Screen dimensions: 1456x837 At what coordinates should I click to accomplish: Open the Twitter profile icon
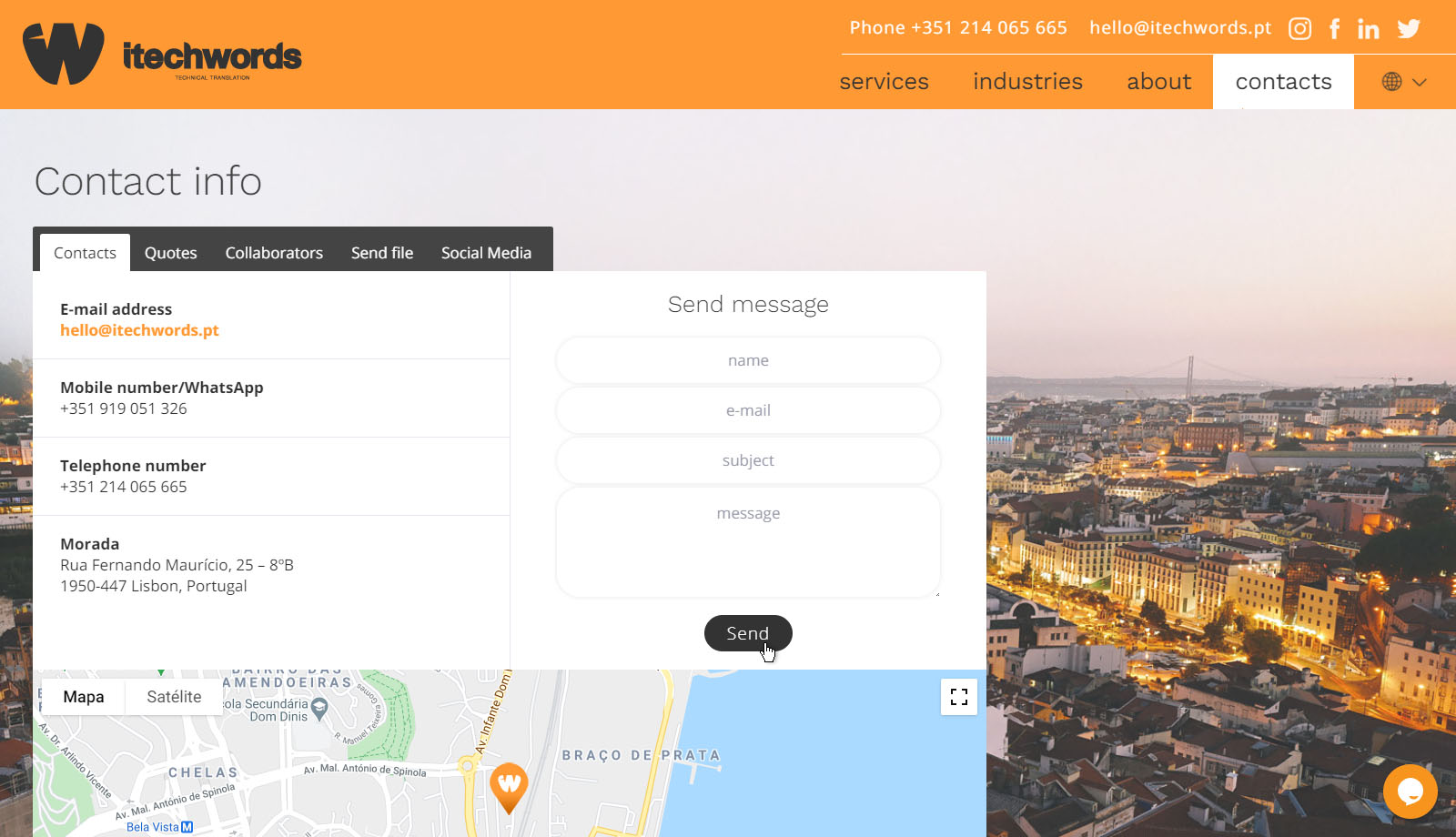click(x=1409, y=29)
